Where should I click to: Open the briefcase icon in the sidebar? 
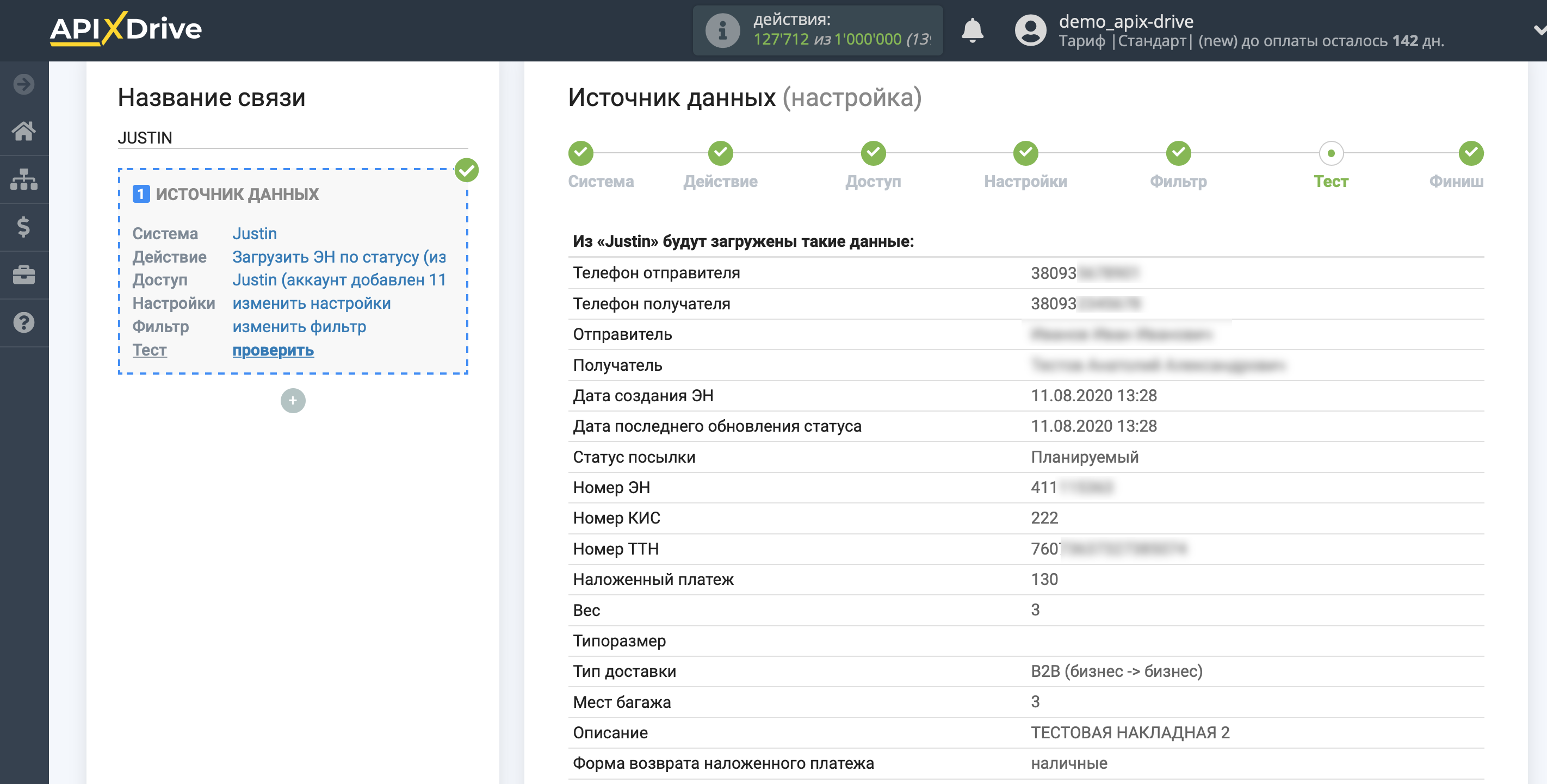point(24,275)
